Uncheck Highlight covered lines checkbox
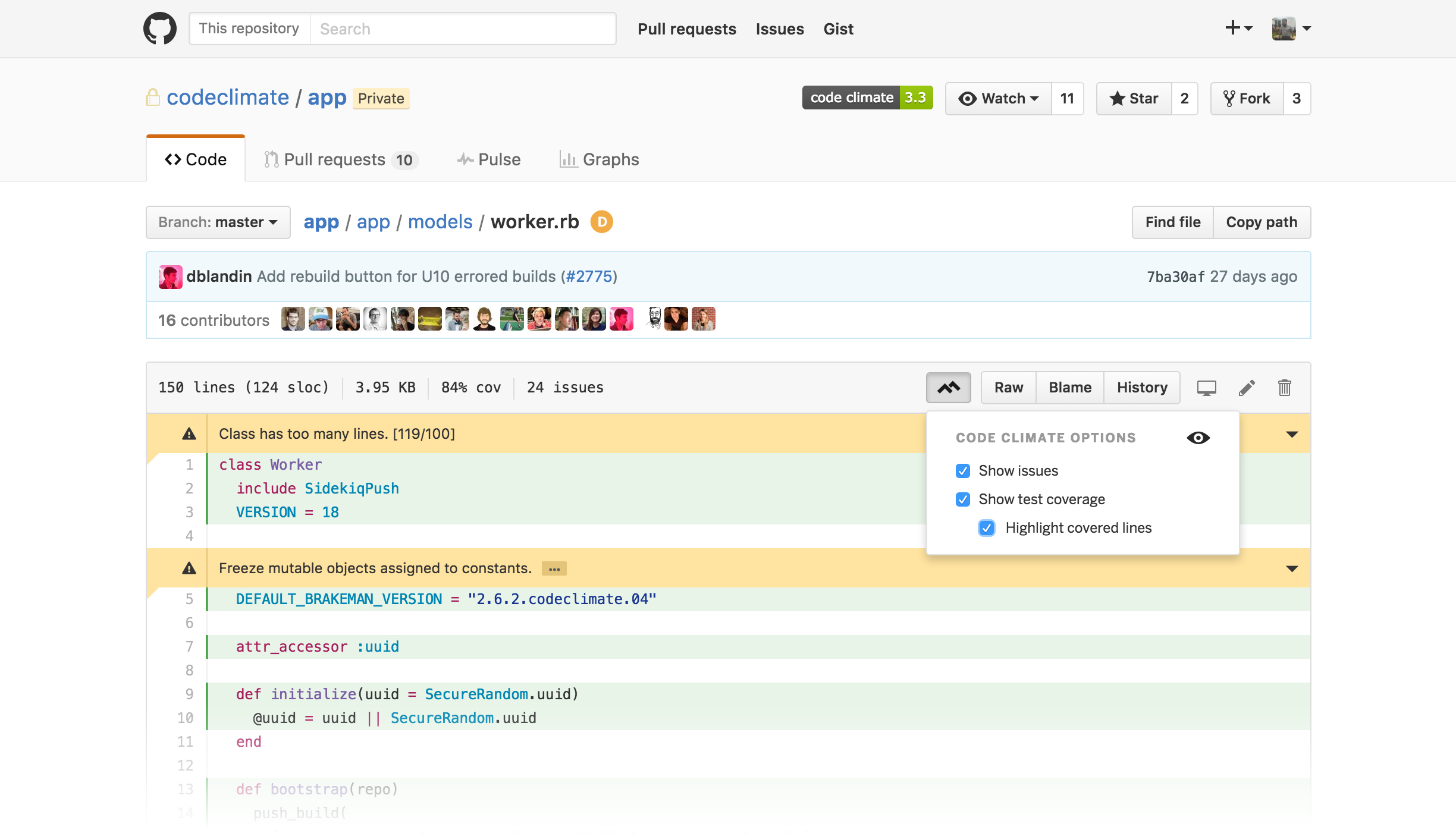The height and width of the screenshot is (836, 1456). pos(987,528)
